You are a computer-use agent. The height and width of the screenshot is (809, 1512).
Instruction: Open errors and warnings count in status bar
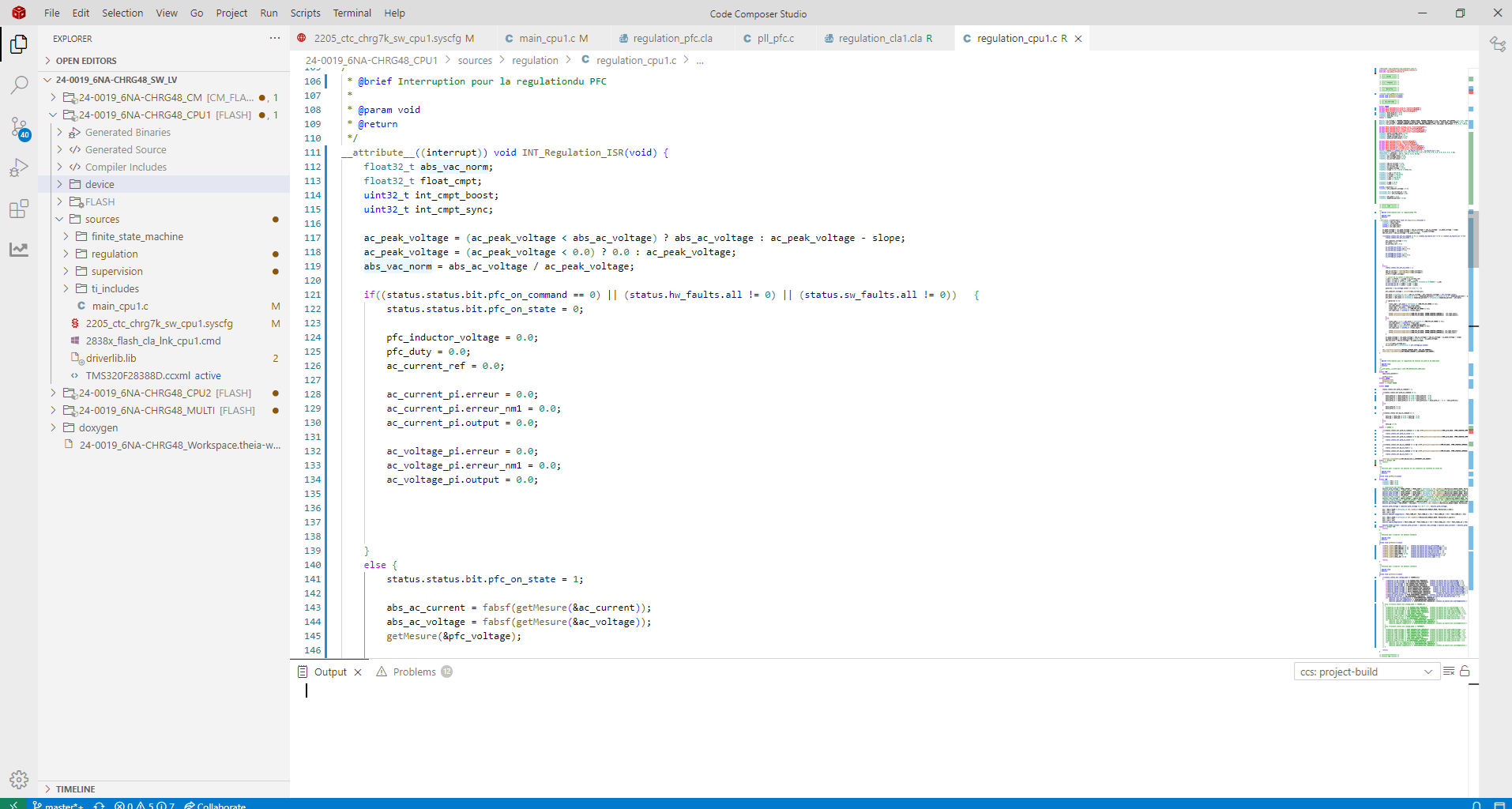pos(145,805)
